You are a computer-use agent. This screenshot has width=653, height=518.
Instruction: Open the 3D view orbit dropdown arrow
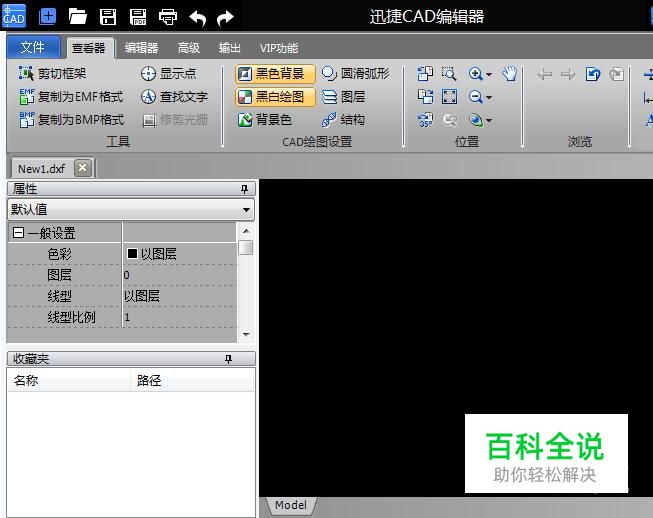click(x=489, y=121)
